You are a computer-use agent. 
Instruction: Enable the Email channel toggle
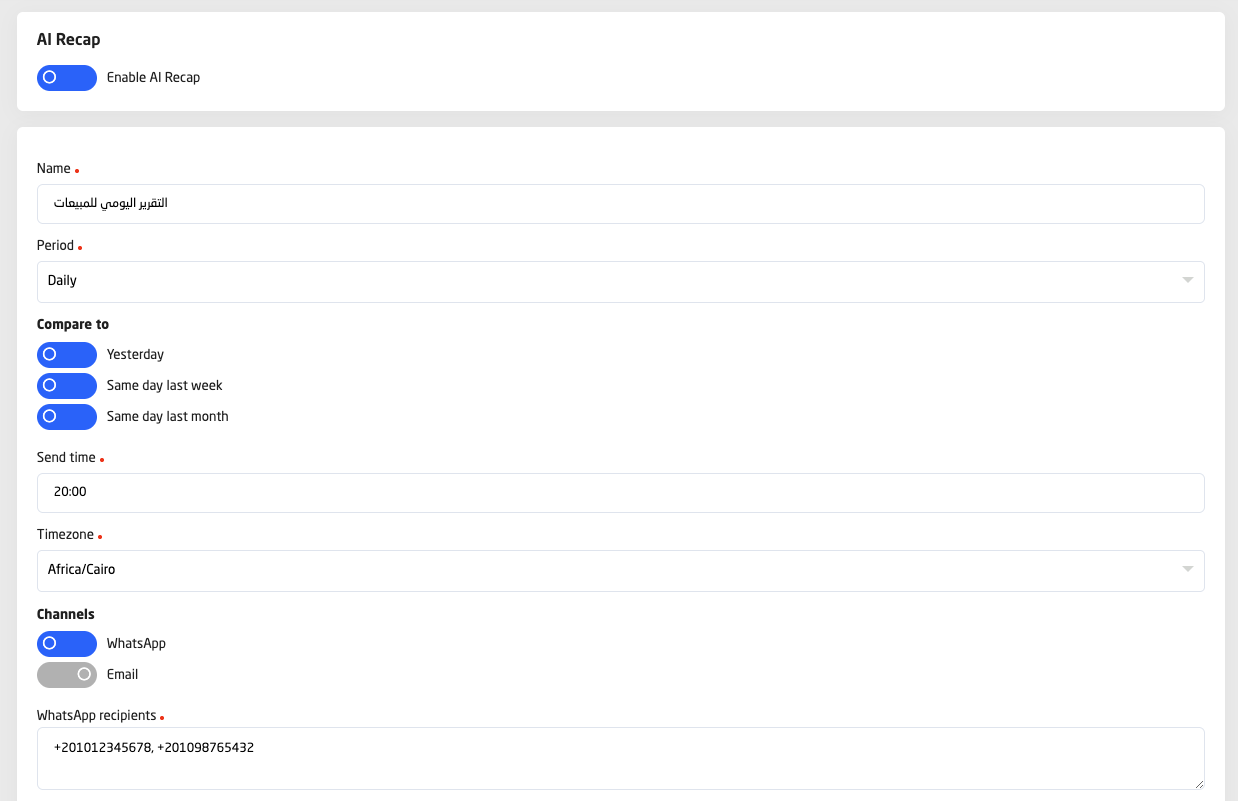[67, 675]
